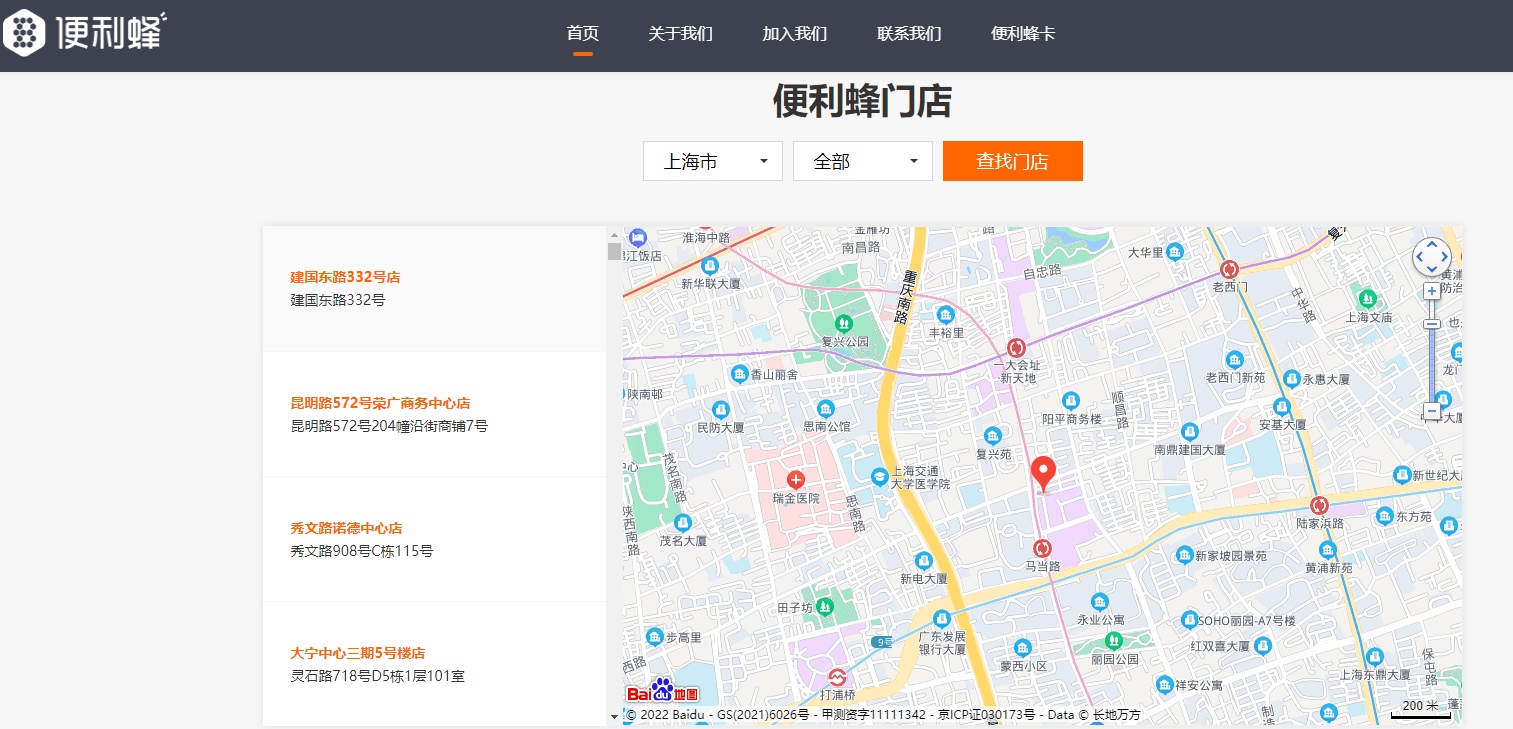The height and width of the screenshot is (729, 1513).
Task: Click the map zoom-out minus button
Action: pyautogui.click(x=1432, y=411)
